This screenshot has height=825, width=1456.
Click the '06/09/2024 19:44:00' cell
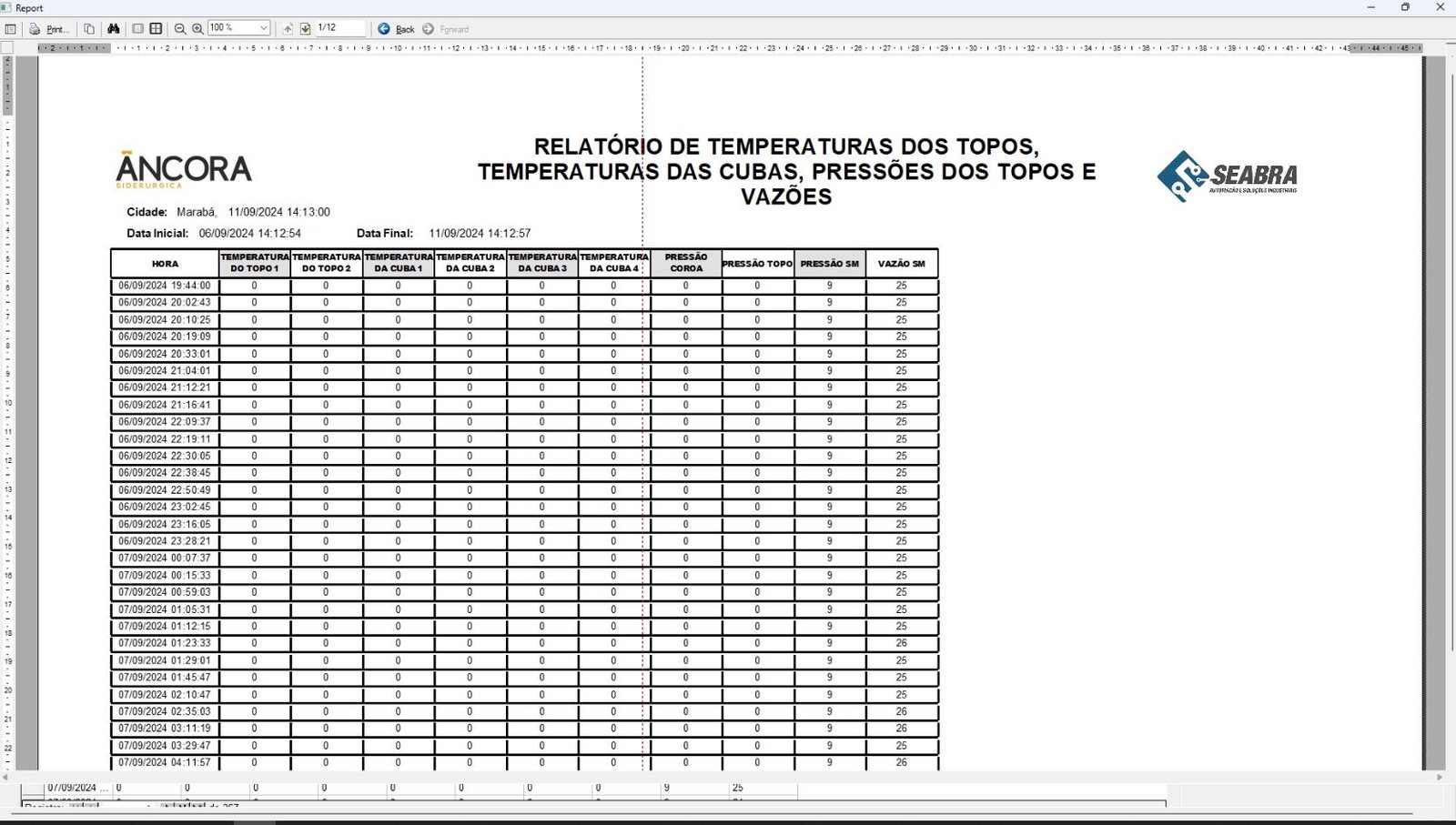point(165,286)
